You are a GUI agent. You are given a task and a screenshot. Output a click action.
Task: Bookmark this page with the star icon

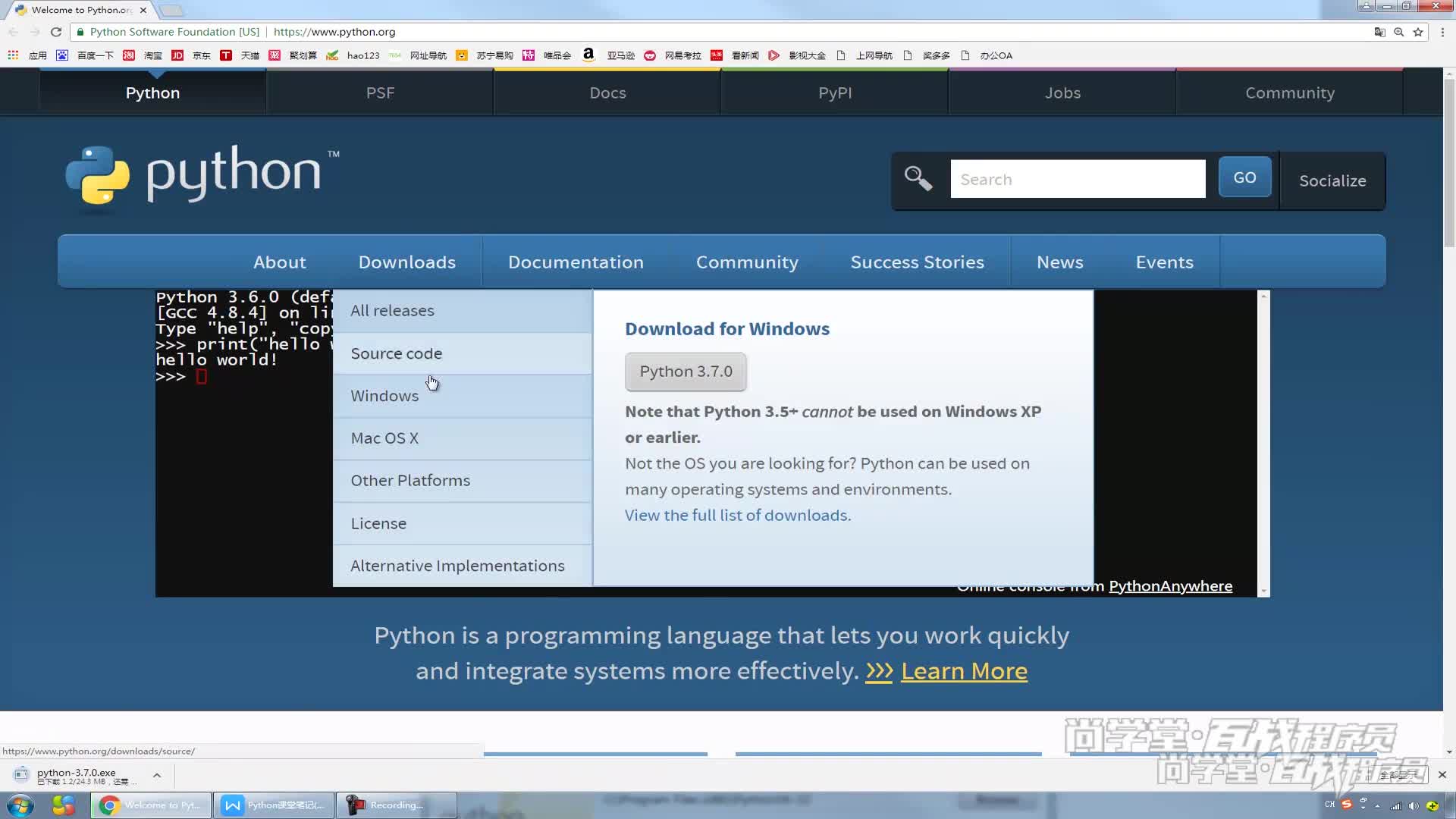click(x=1418, y=32)
